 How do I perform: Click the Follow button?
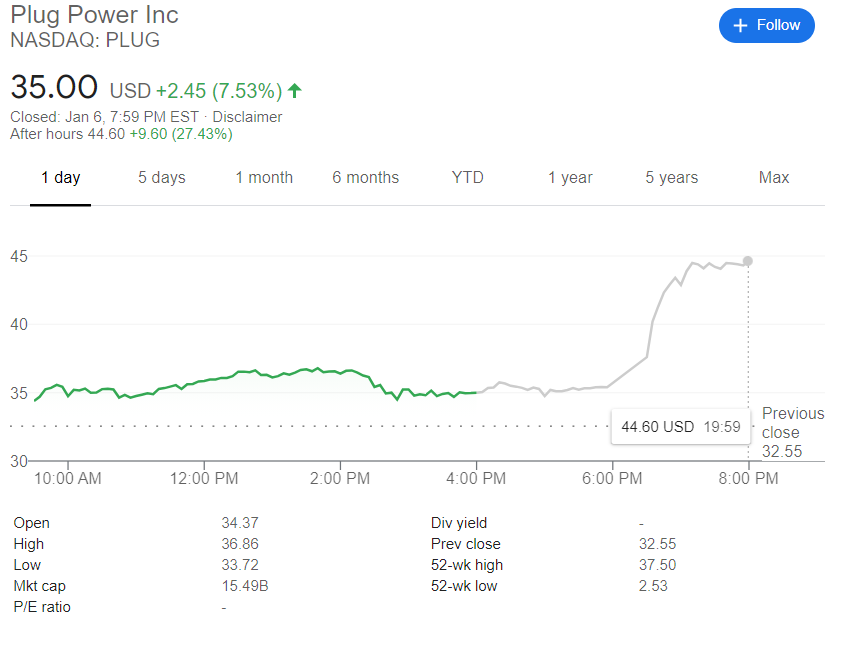click(767, 25)
